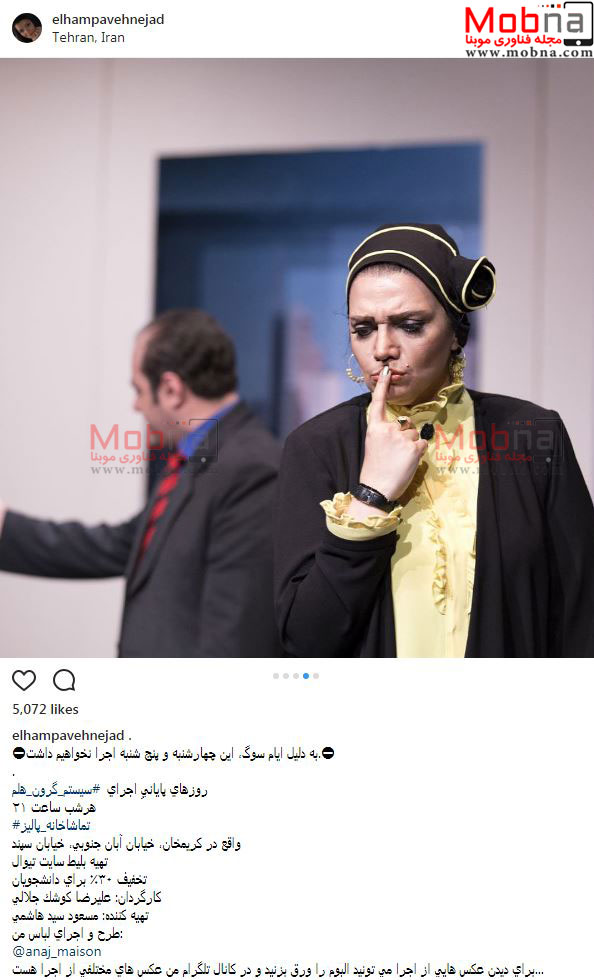Open elhampavehnejad username in post header
The width and height of the screenshot is (594, 980).
(x=108, y=19)
